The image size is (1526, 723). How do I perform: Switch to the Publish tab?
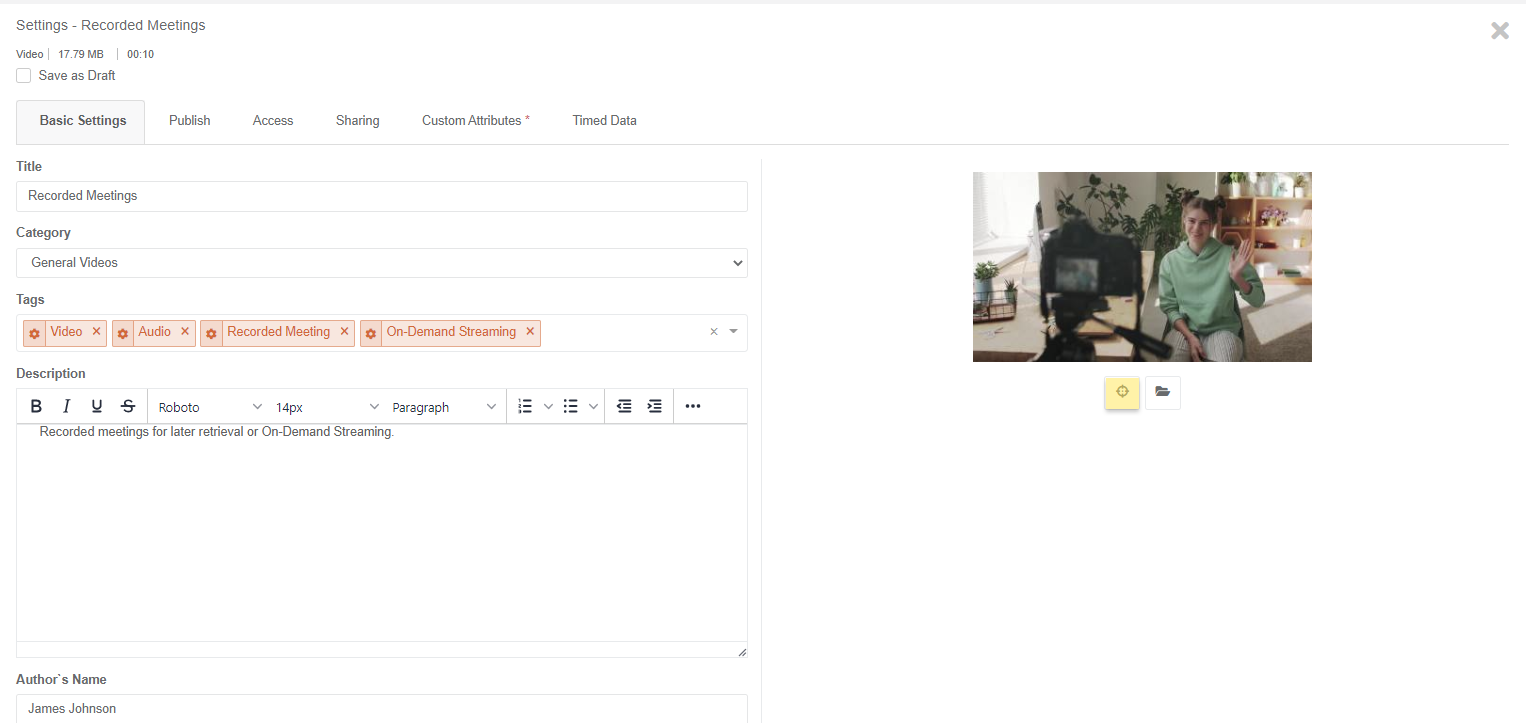coord(189,121)
